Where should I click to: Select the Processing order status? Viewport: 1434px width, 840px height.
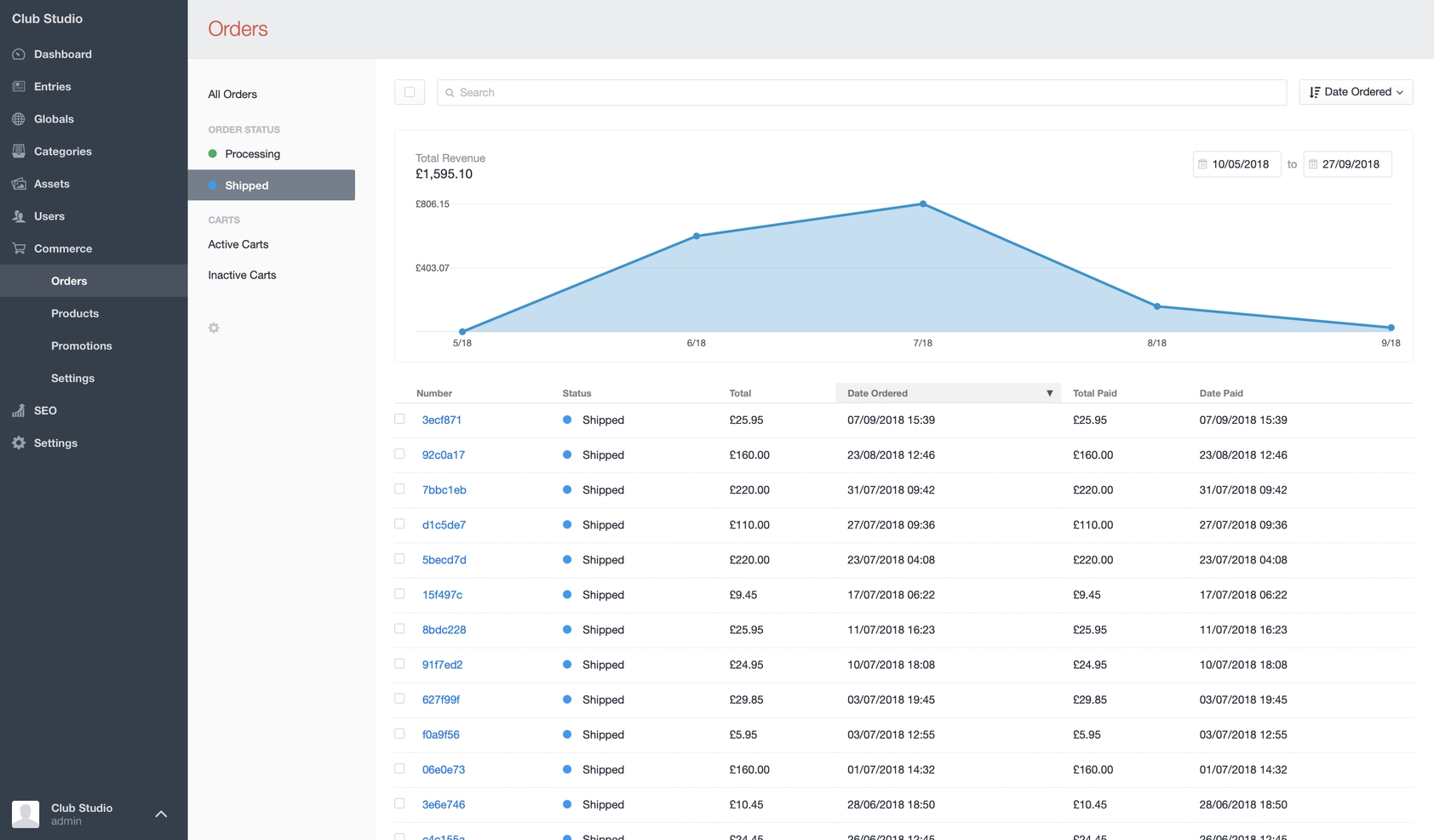coord(252,154)
